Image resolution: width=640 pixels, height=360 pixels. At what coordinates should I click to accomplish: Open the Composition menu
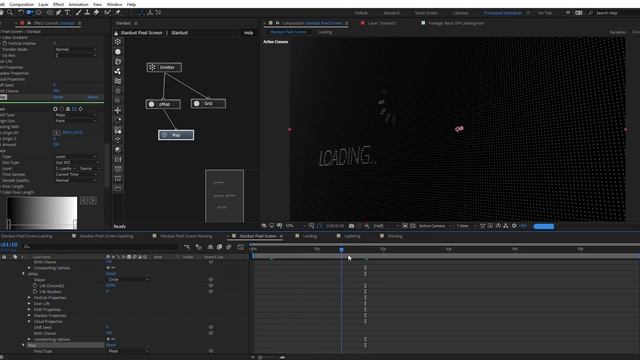tap(21, 4)
